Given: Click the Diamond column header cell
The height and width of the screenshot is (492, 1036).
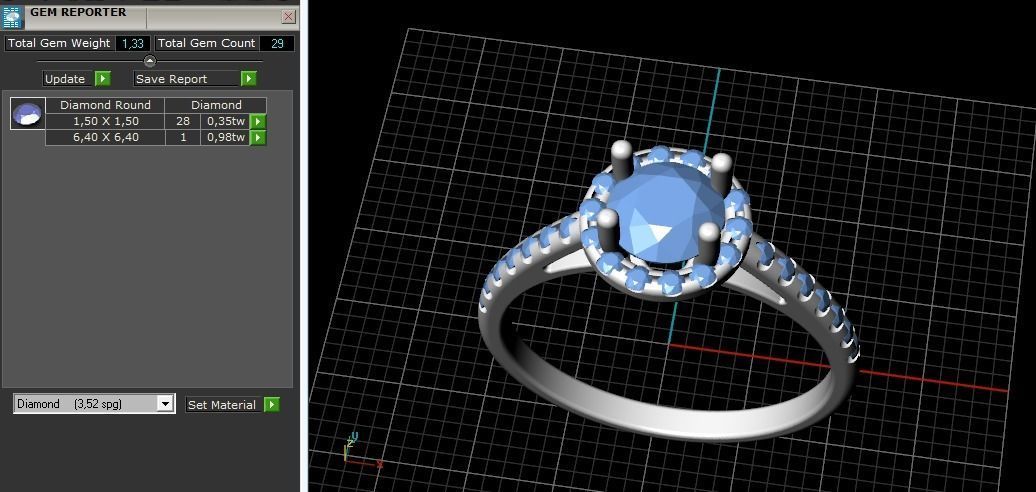Looking at the screenshot, I should tap(215, 105).
